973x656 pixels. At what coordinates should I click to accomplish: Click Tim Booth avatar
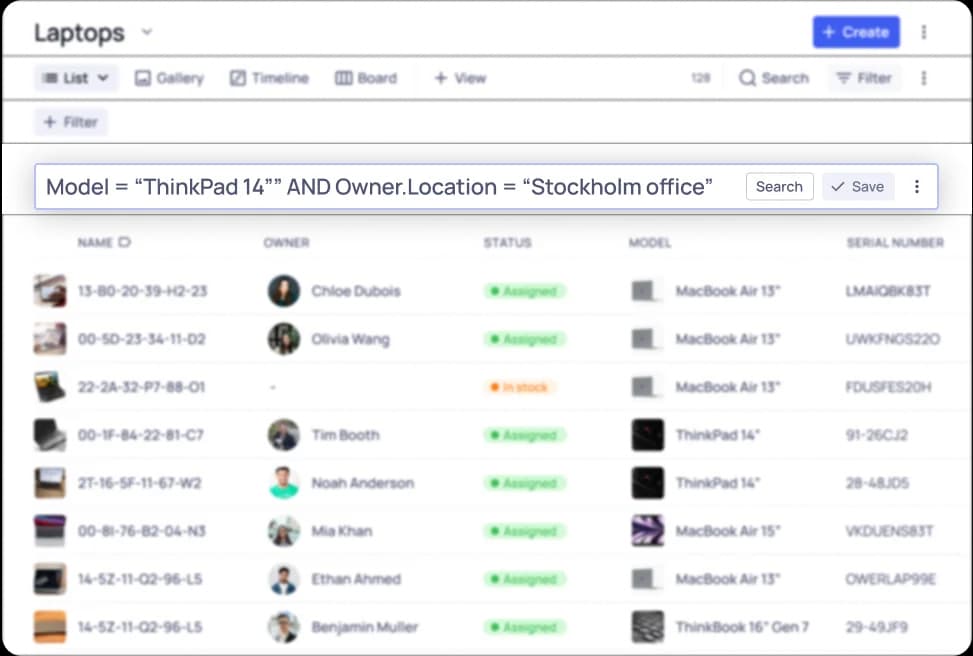click(284, 435)
